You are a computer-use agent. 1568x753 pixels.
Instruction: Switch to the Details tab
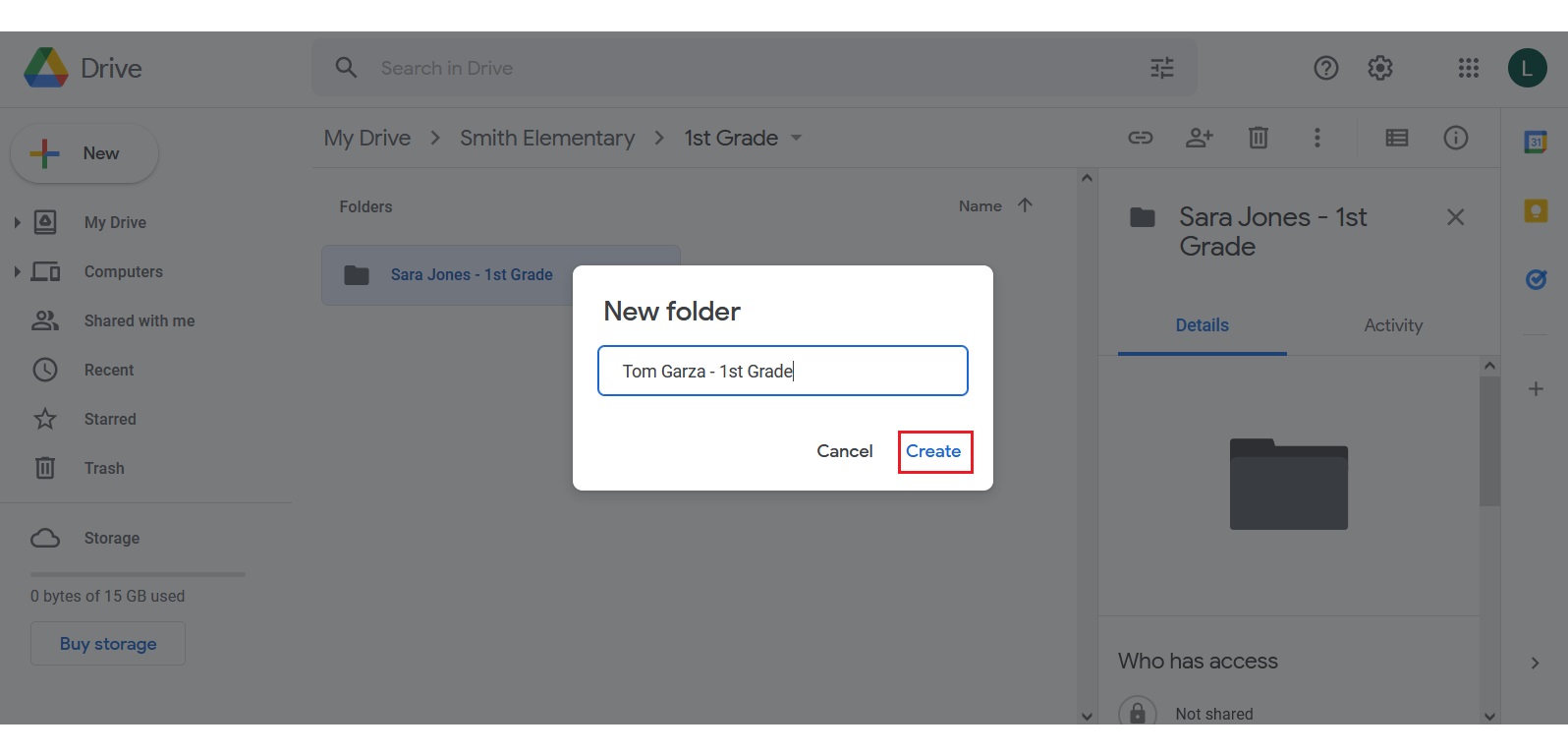tap(1203, 325)
